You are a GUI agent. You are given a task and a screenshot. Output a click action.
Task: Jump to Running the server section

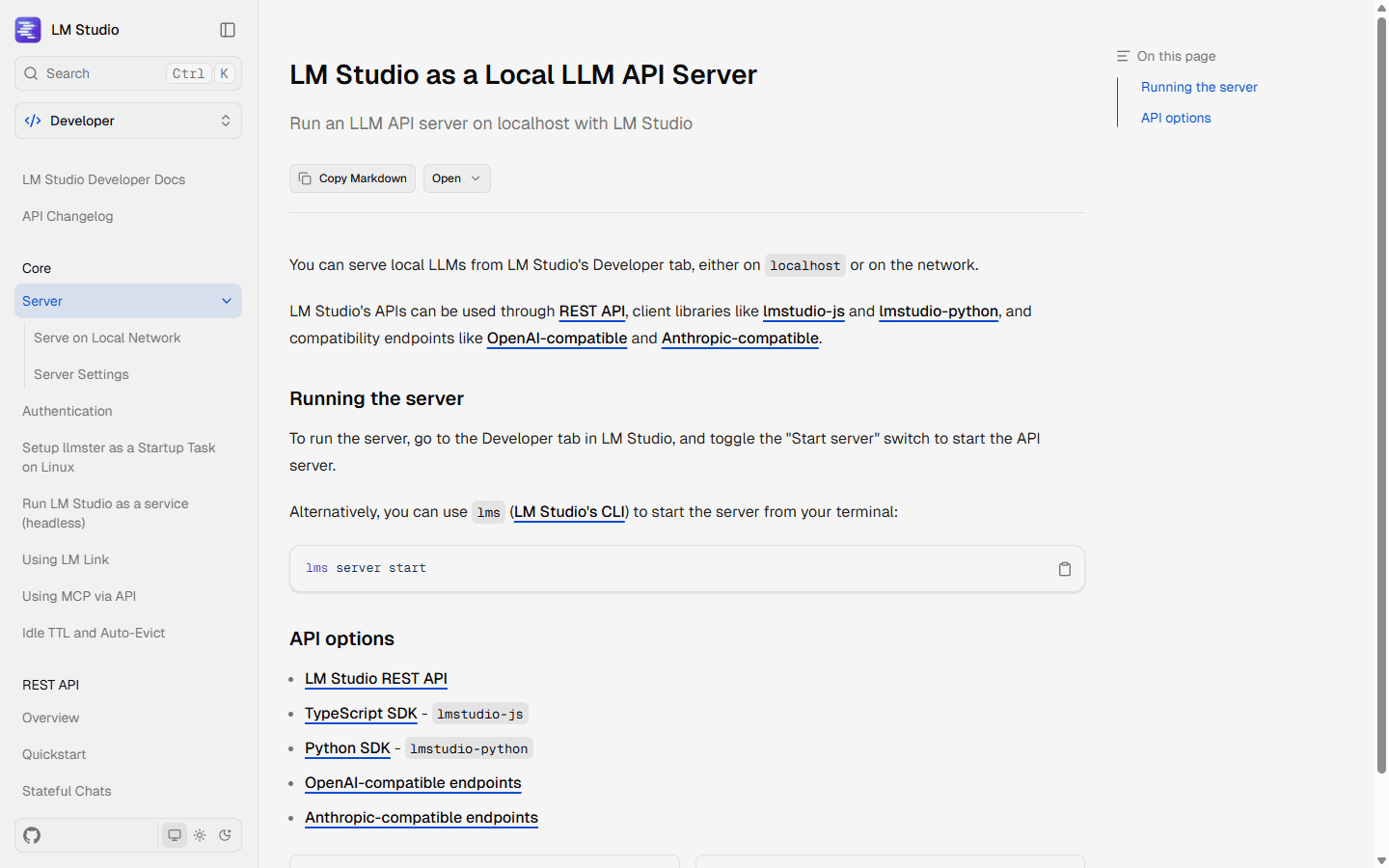click(x=1199, y=87)
